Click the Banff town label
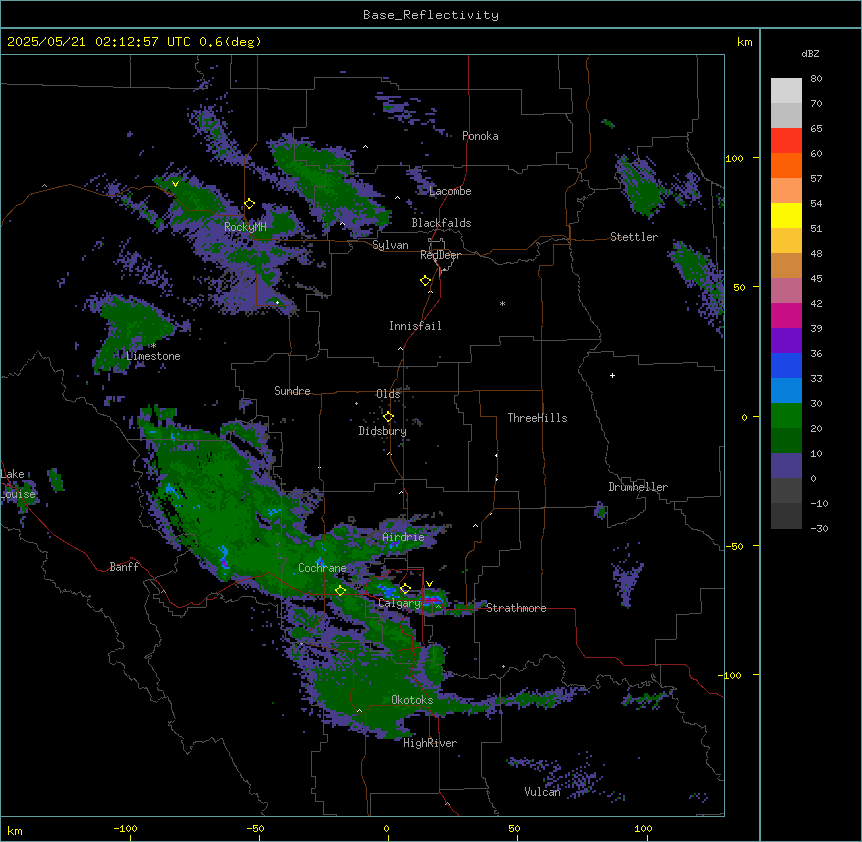Screen dimensions: 862x842 [124, 567]
